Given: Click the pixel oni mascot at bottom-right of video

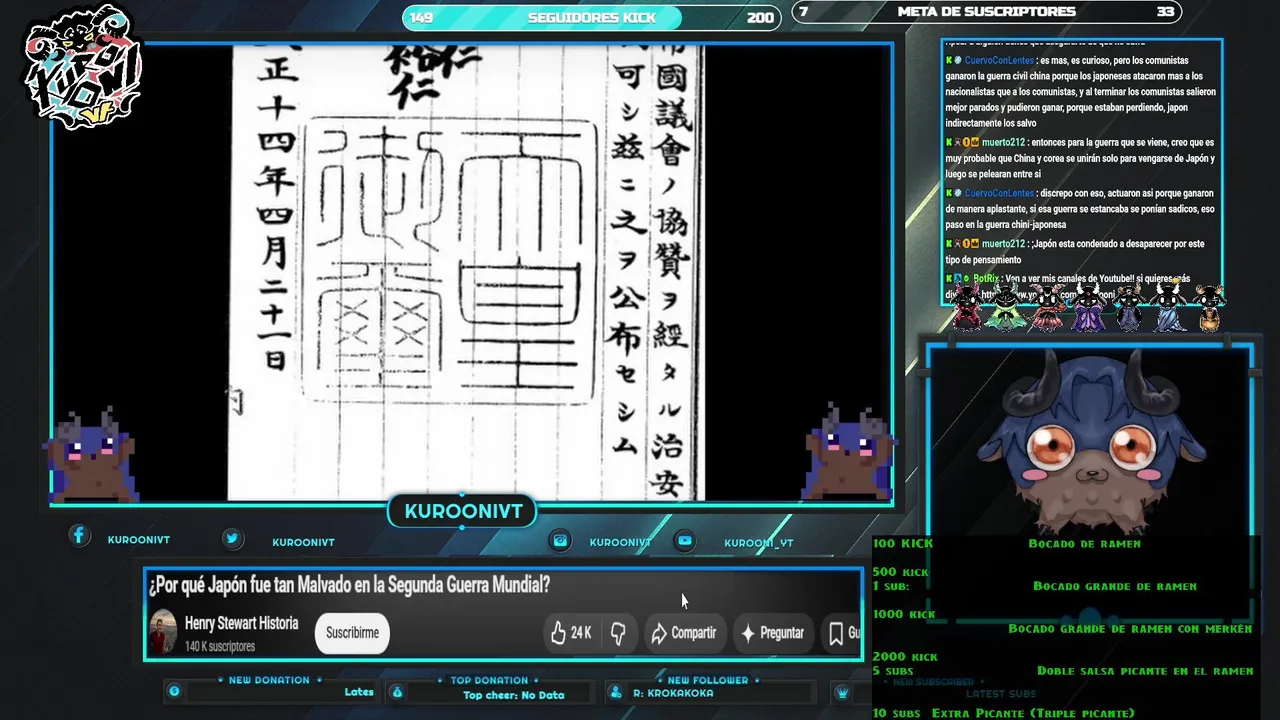Looking at the screenshot, I should [x=848, y=452].
